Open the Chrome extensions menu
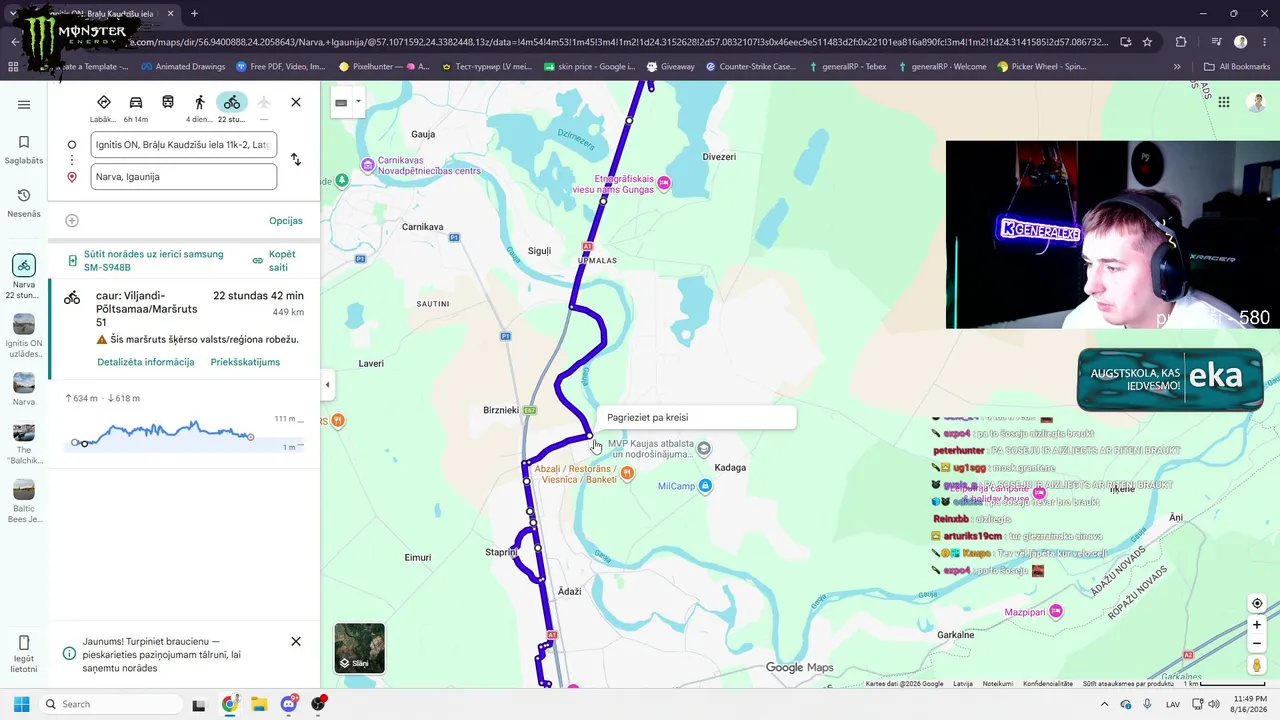 (1181, 42)
